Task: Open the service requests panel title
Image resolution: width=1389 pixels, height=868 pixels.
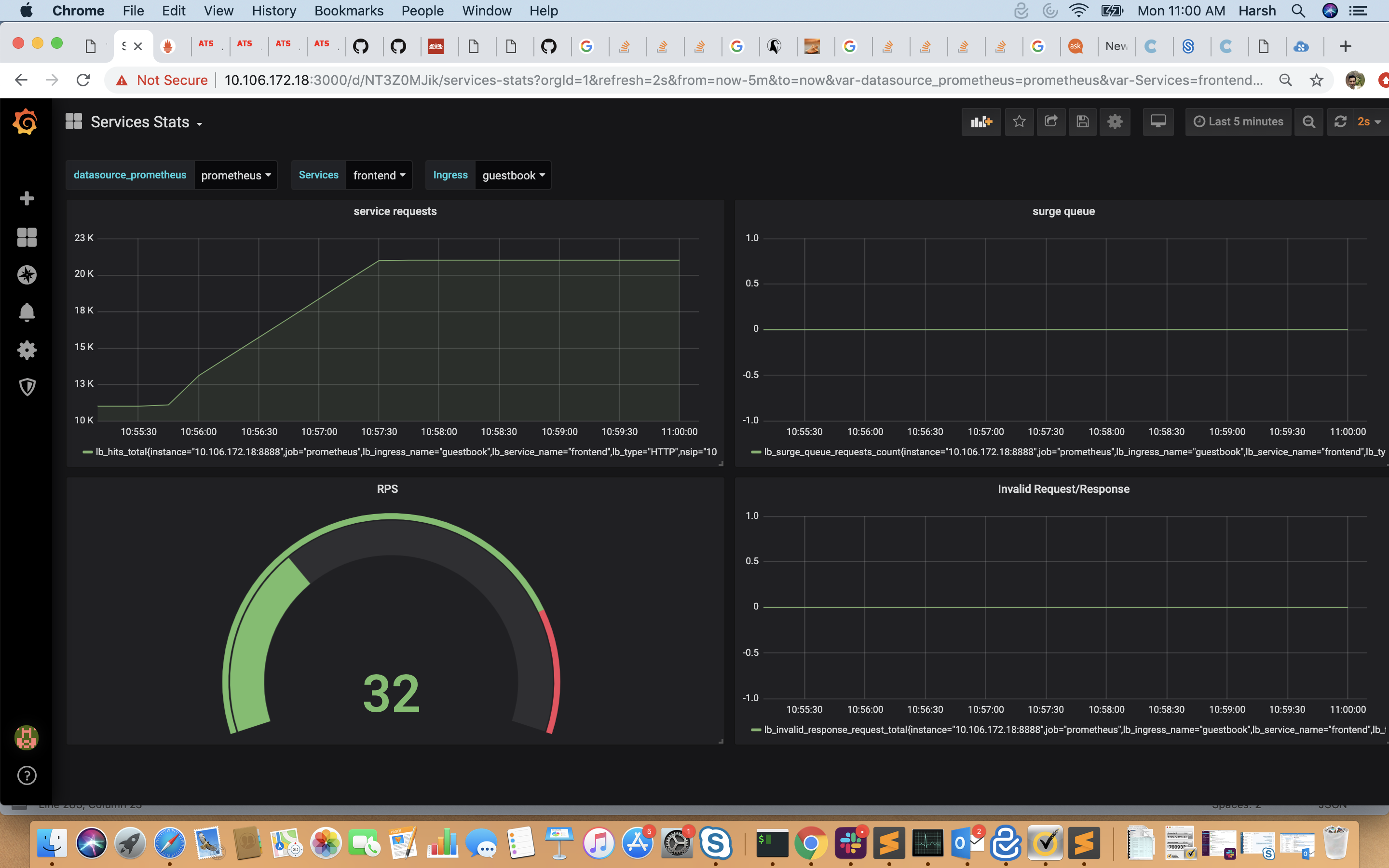Action: point(395,211)
